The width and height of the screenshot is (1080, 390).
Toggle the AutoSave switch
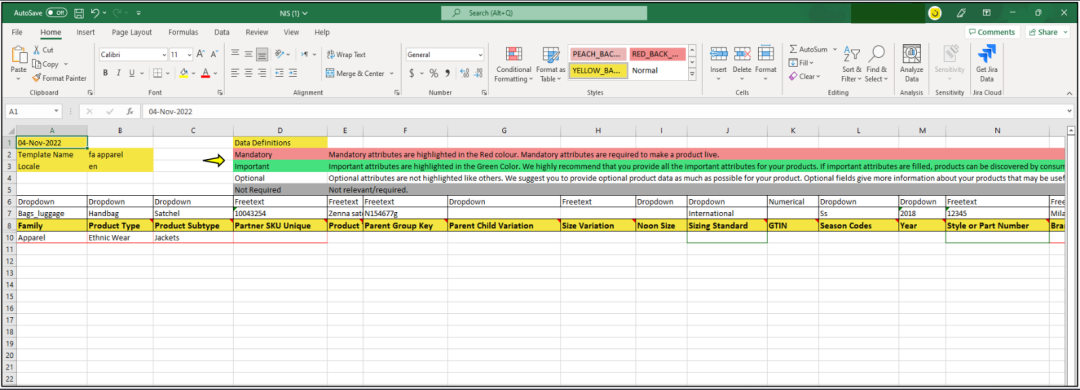click(x=56, y=12)
